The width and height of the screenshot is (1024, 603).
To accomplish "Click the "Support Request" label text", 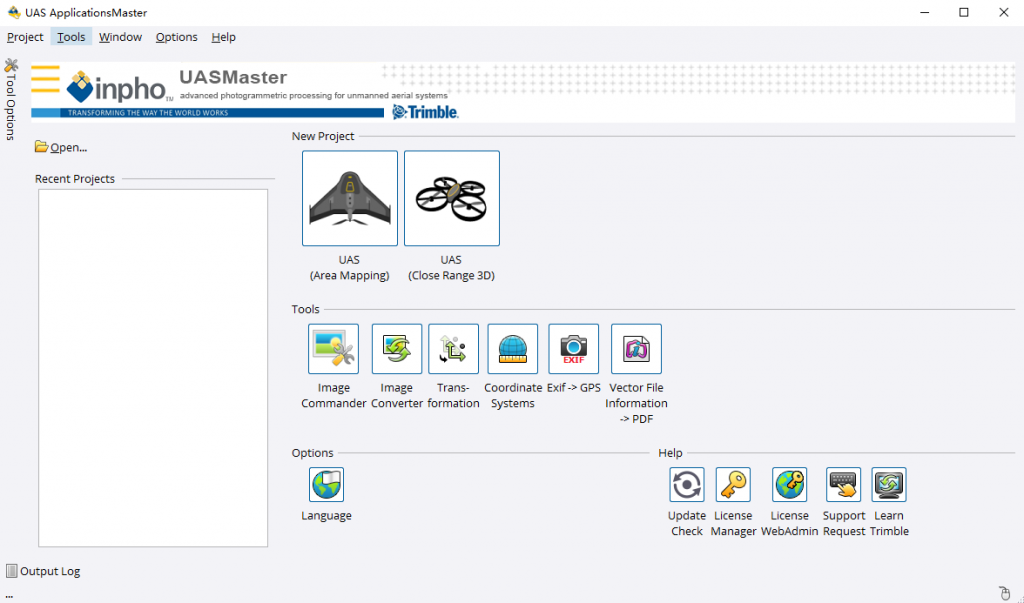I will pos(844,523).
